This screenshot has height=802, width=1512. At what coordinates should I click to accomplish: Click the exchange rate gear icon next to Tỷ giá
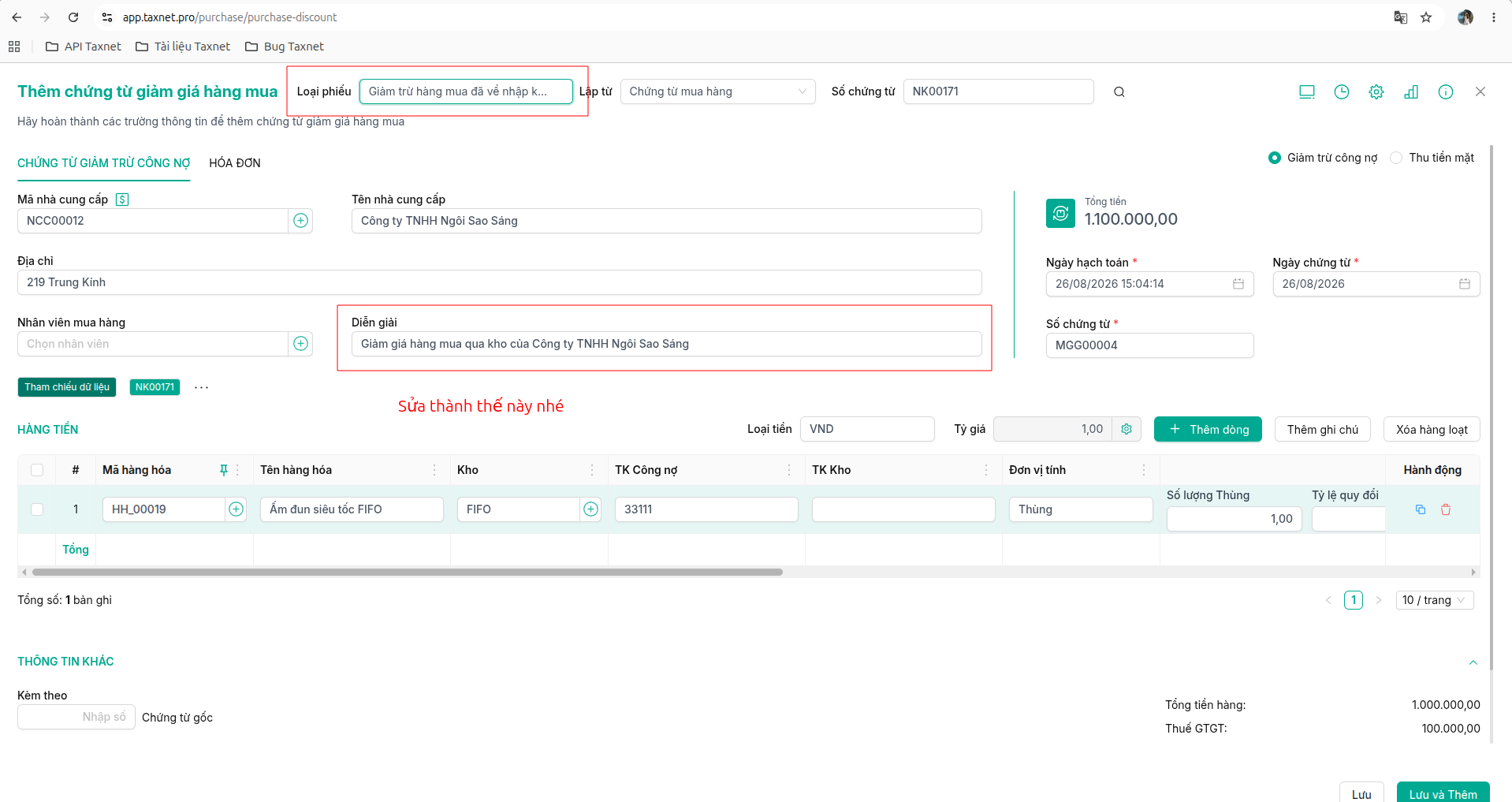tap(1127, 429)
